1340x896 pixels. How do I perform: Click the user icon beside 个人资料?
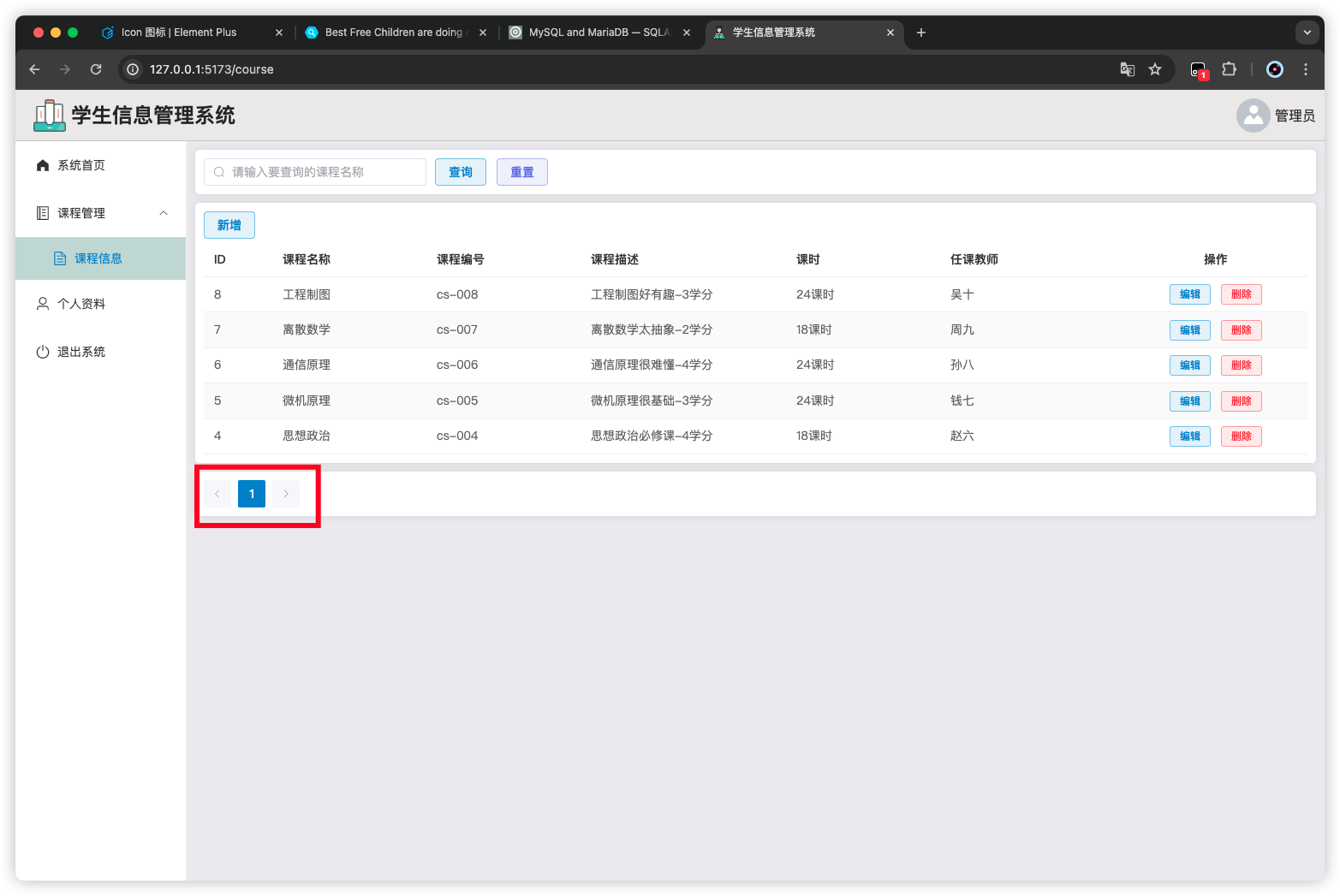coord(43,304)
